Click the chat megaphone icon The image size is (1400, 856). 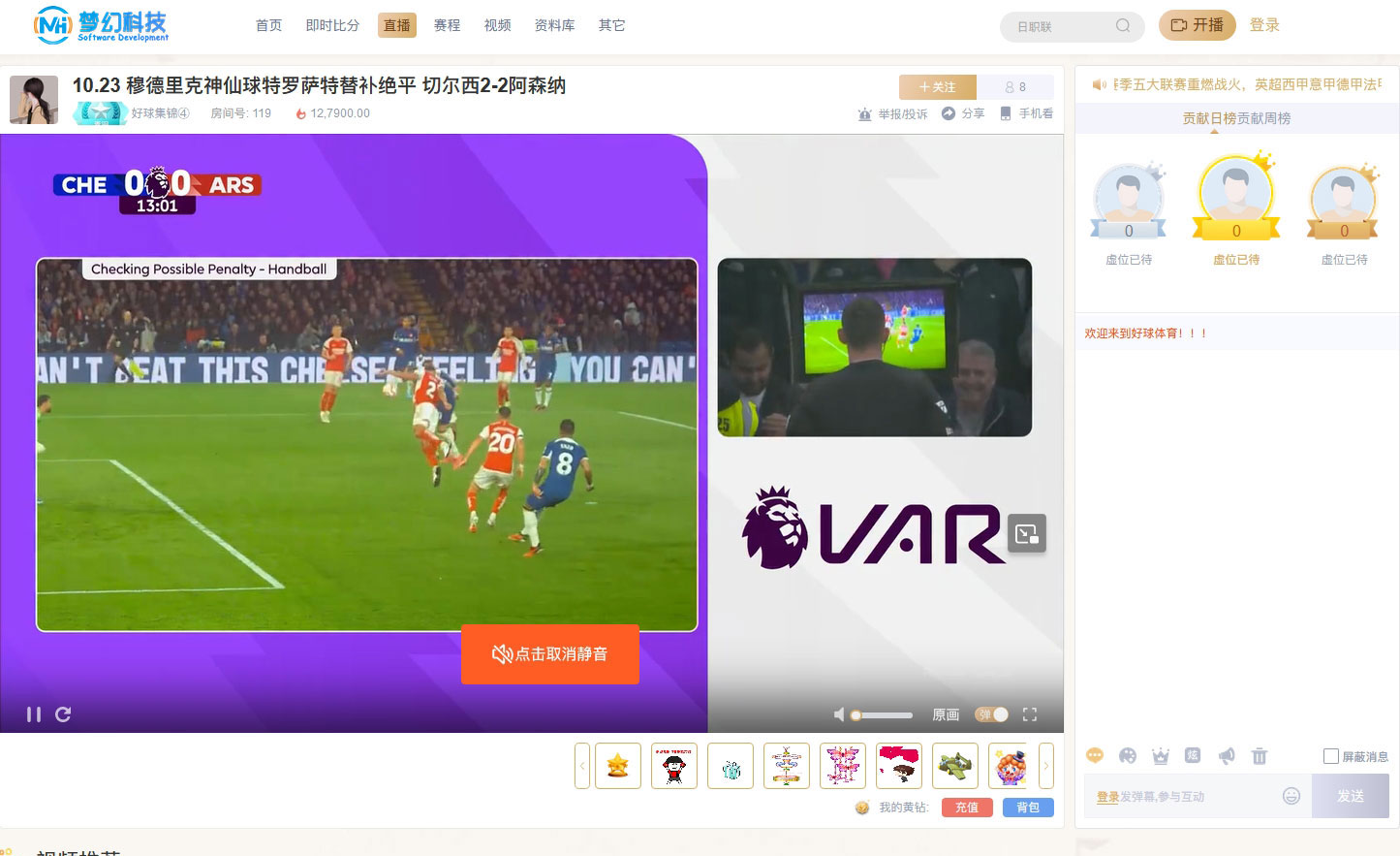click(1227, 756)
